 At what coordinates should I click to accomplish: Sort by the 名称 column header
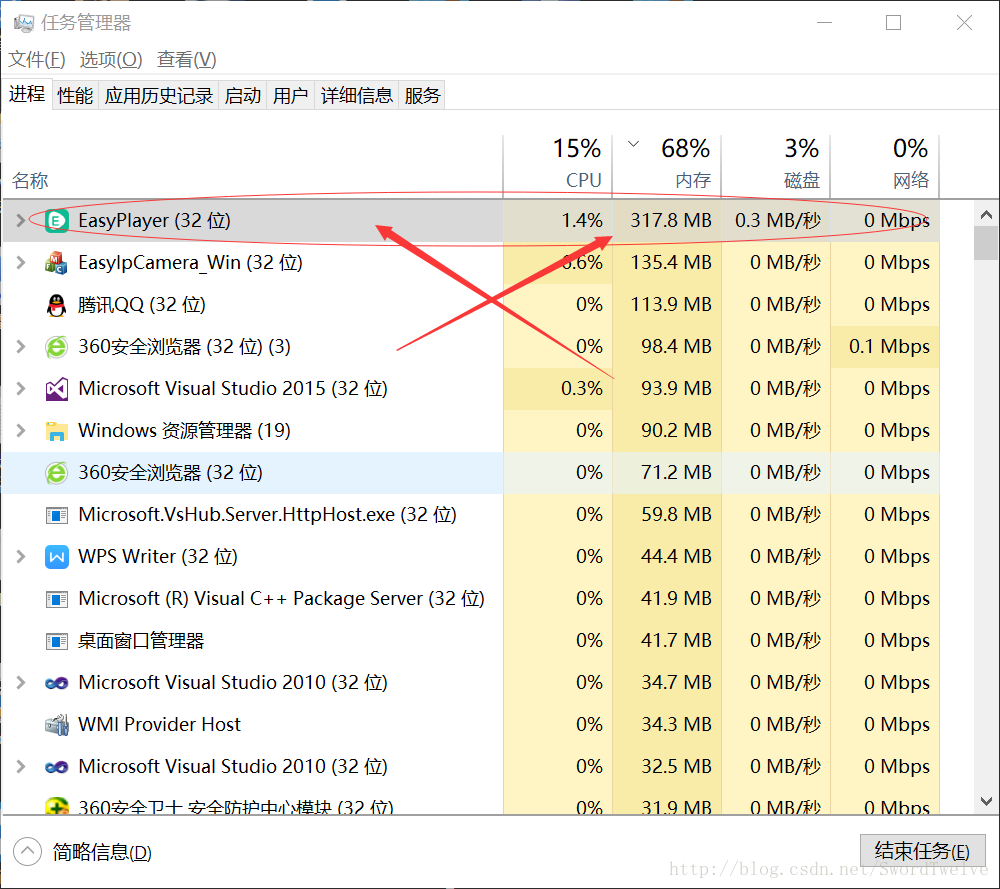pos(253,165)
